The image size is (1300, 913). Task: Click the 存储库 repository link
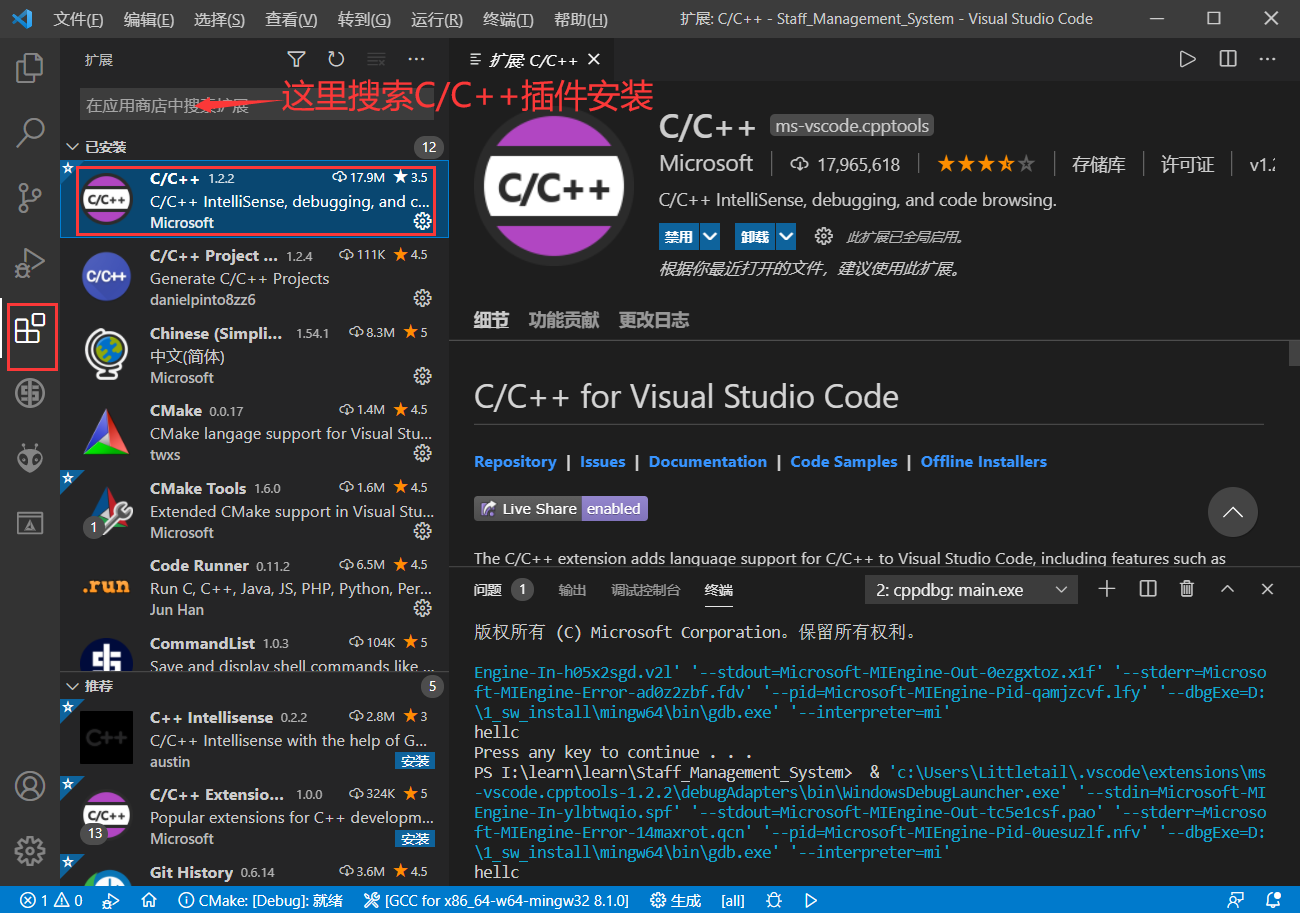click(1098, 164)
